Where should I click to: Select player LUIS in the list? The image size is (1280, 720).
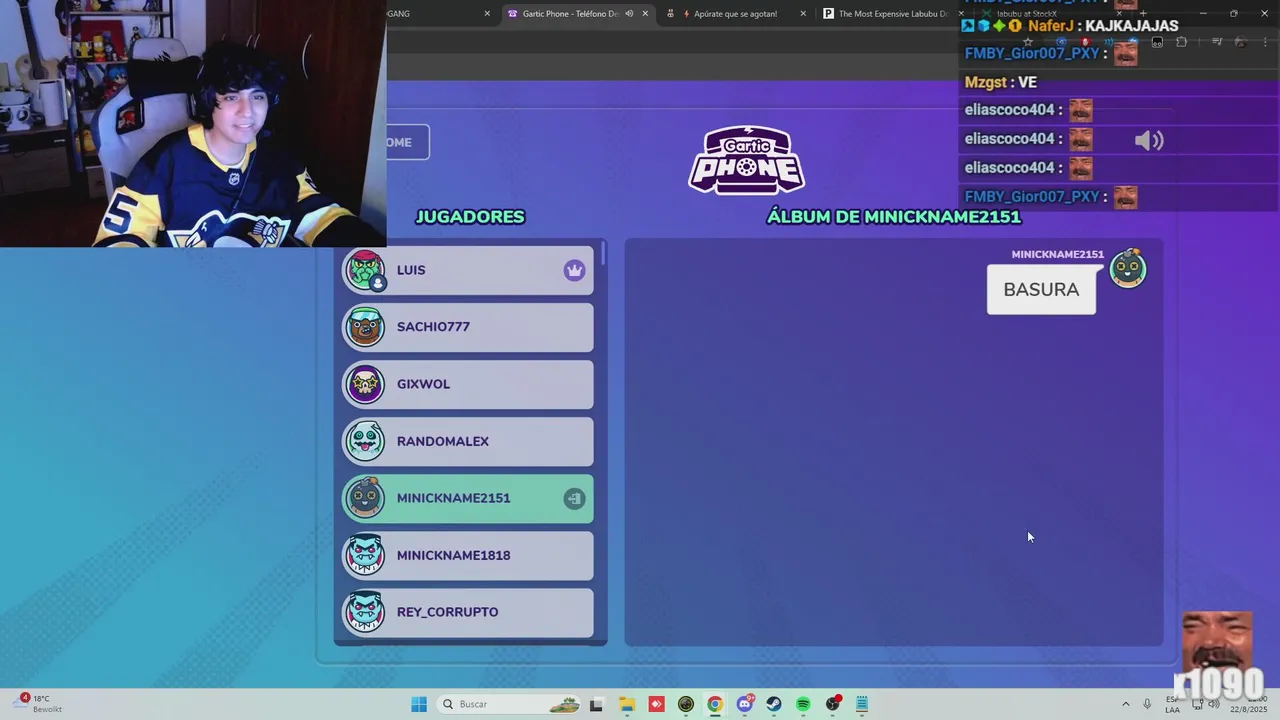coord(468,270)
